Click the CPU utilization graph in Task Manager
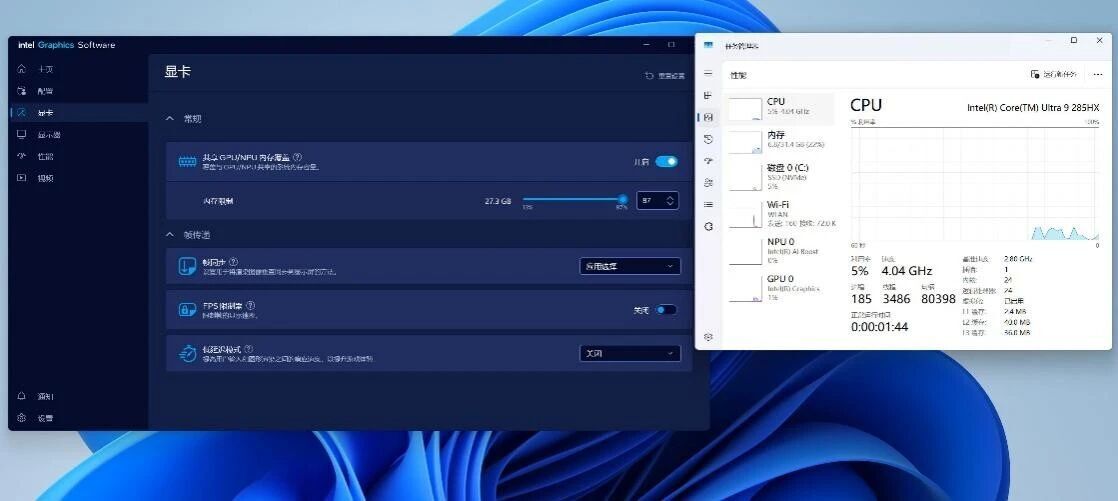Image resolution: width=1118 pixels, height=501 pixels. coord(975,184)
